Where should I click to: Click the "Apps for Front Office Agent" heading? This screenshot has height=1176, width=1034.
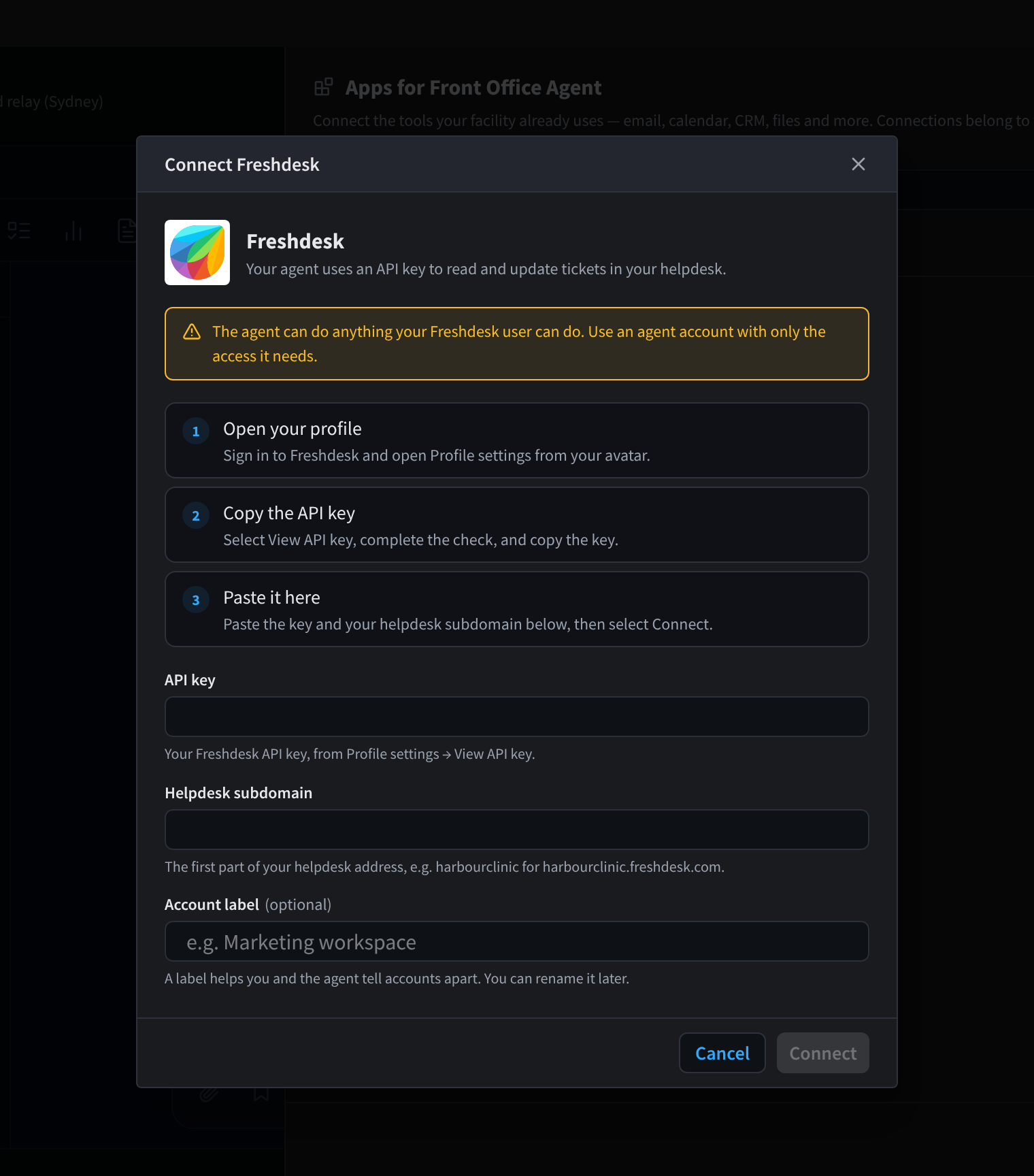(x=473, y=88)
